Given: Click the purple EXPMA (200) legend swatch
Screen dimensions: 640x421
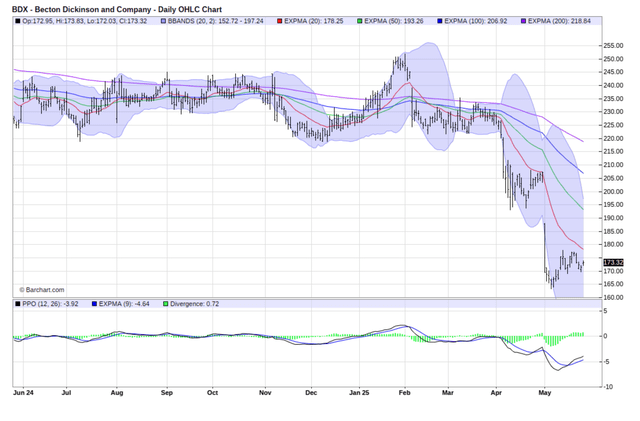Looking at the screenshot, I should 524,21.
